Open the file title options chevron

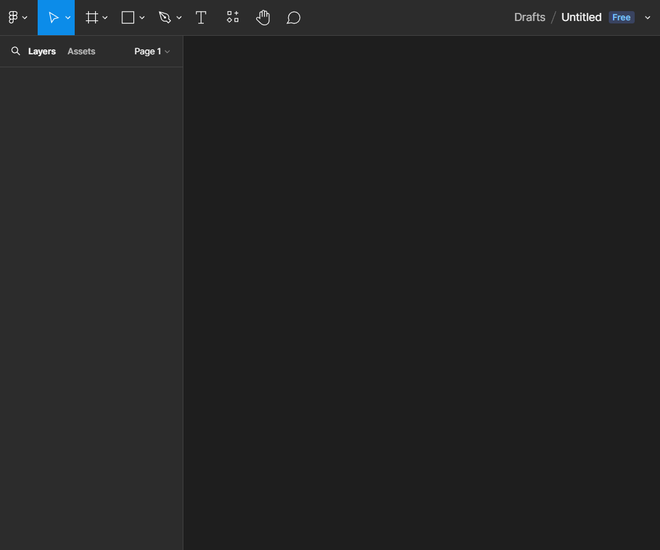(648, 18)
